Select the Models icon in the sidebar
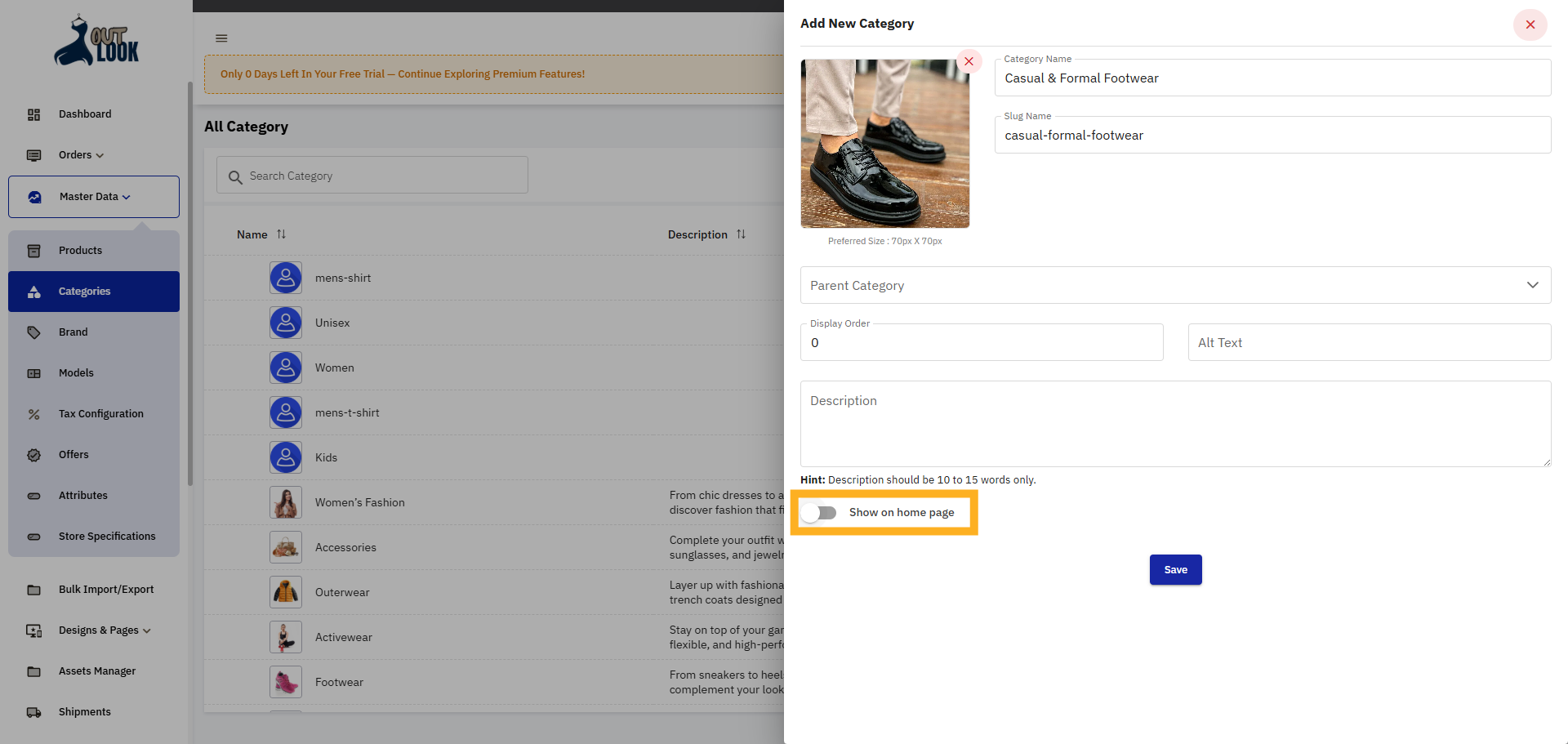1568x744 pixels. point(33,372)
